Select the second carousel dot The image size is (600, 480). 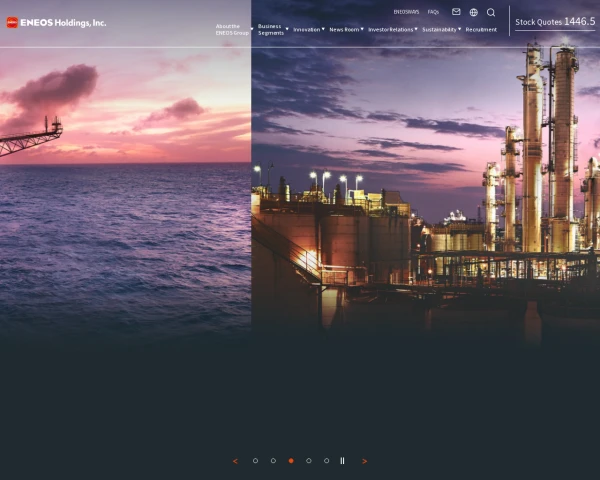[273, 461]
